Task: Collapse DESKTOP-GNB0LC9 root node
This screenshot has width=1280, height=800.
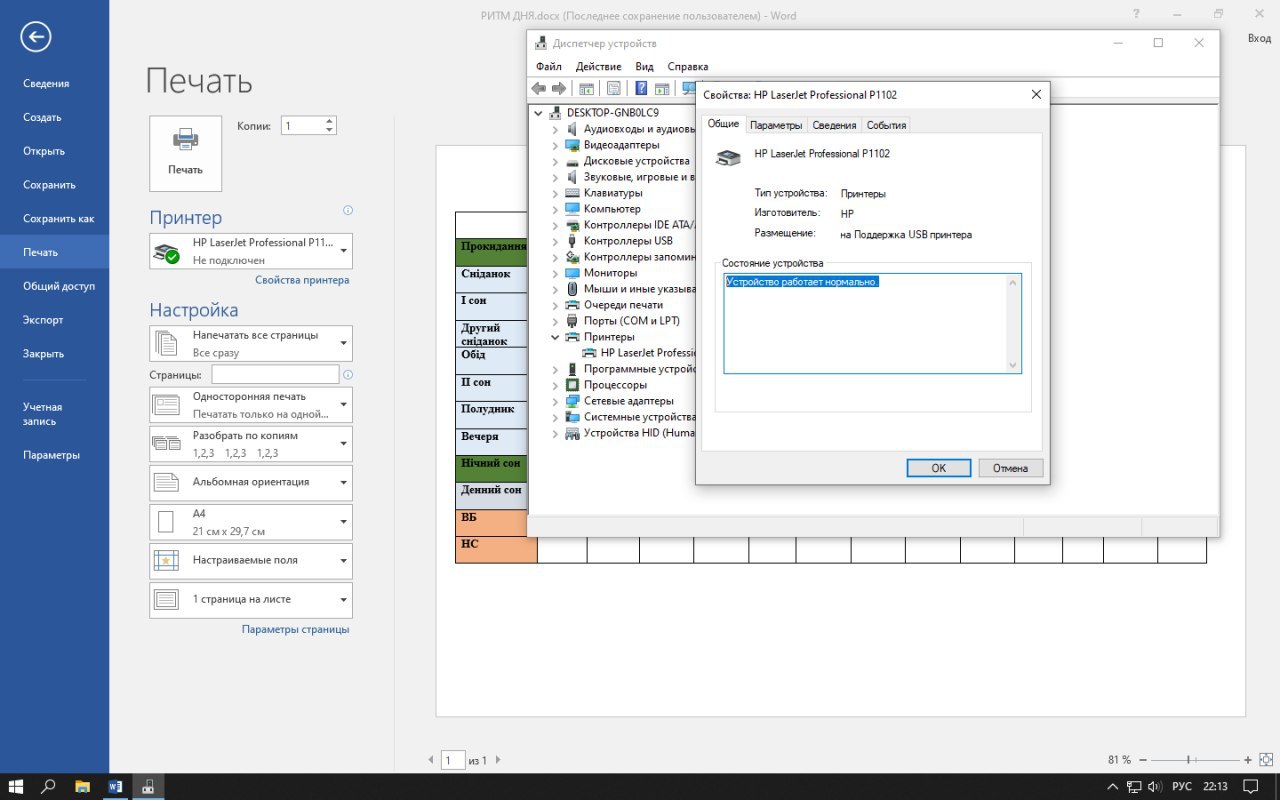Action: coord(540,113)
